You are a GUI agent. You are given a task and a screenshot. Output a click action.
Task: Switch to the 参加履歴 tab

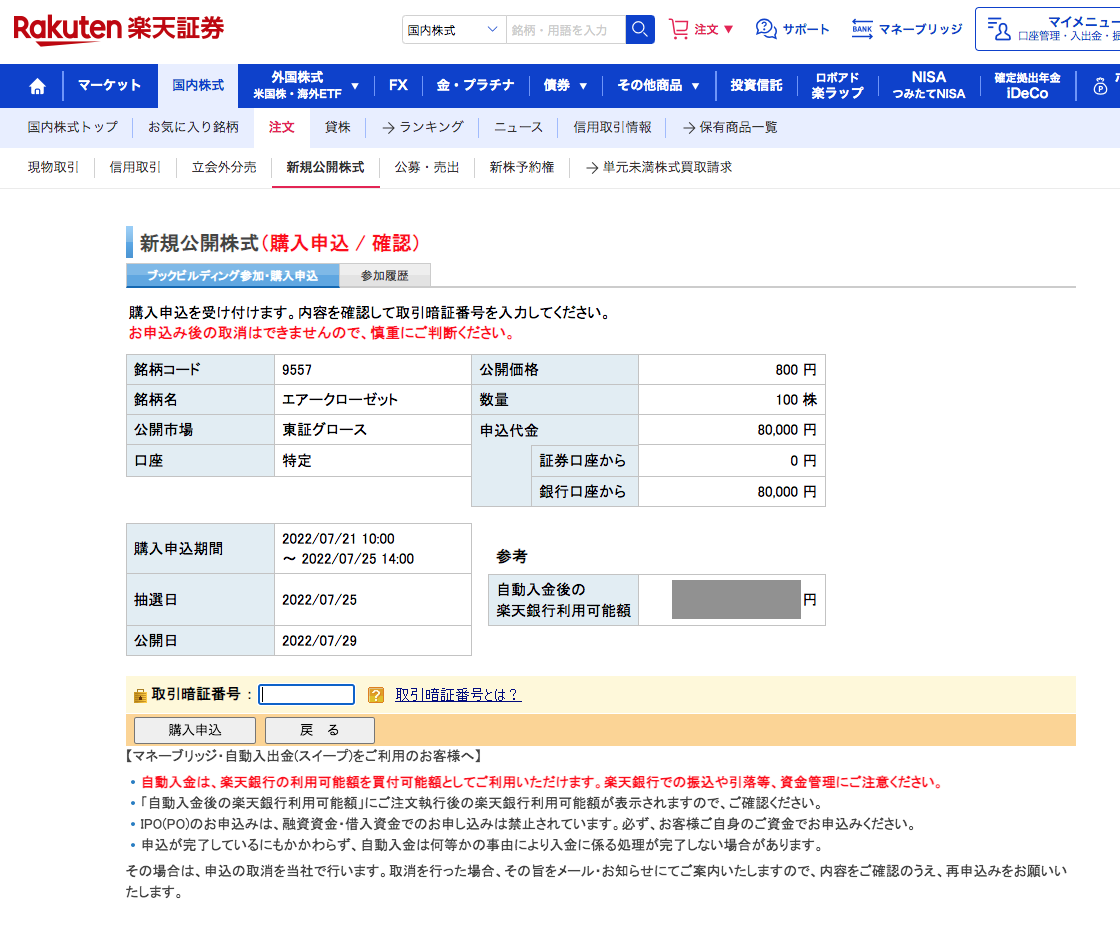tap(385, 275)
